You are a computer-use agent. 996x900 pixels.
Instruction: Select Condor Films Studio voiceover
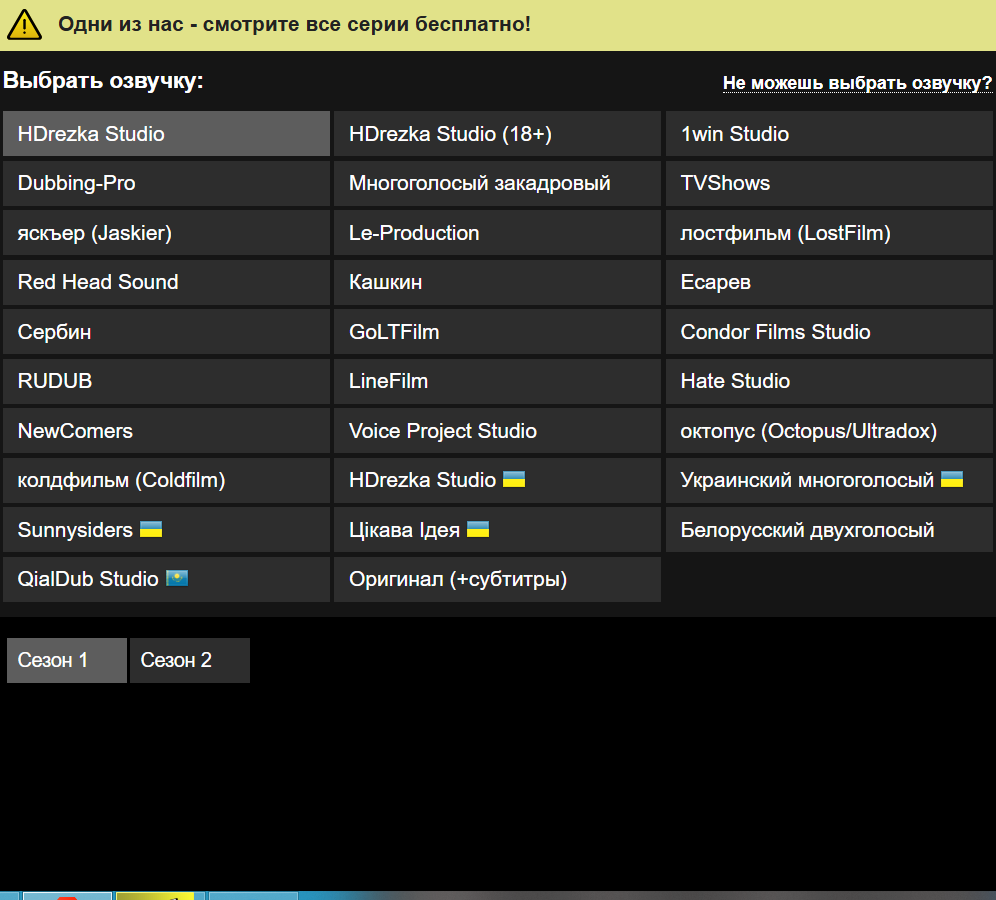(829, 332)
